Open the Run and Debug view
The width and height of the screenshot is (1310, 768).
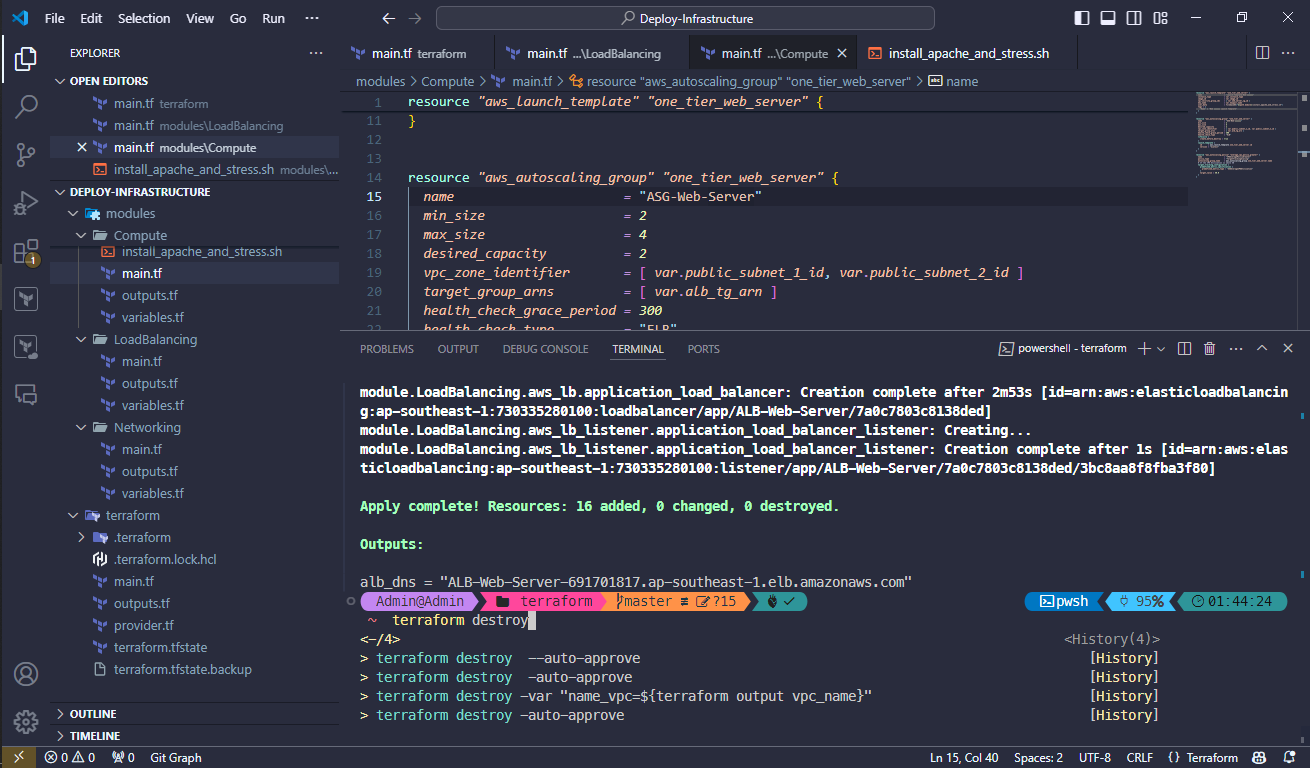[26, 202]
